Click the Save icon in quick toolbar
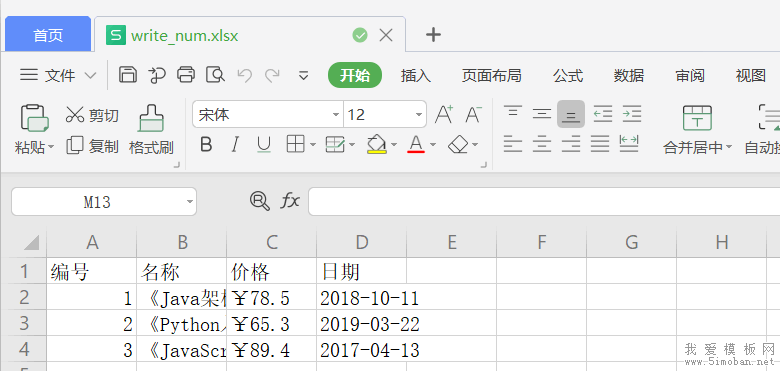 tap(128, 75)
